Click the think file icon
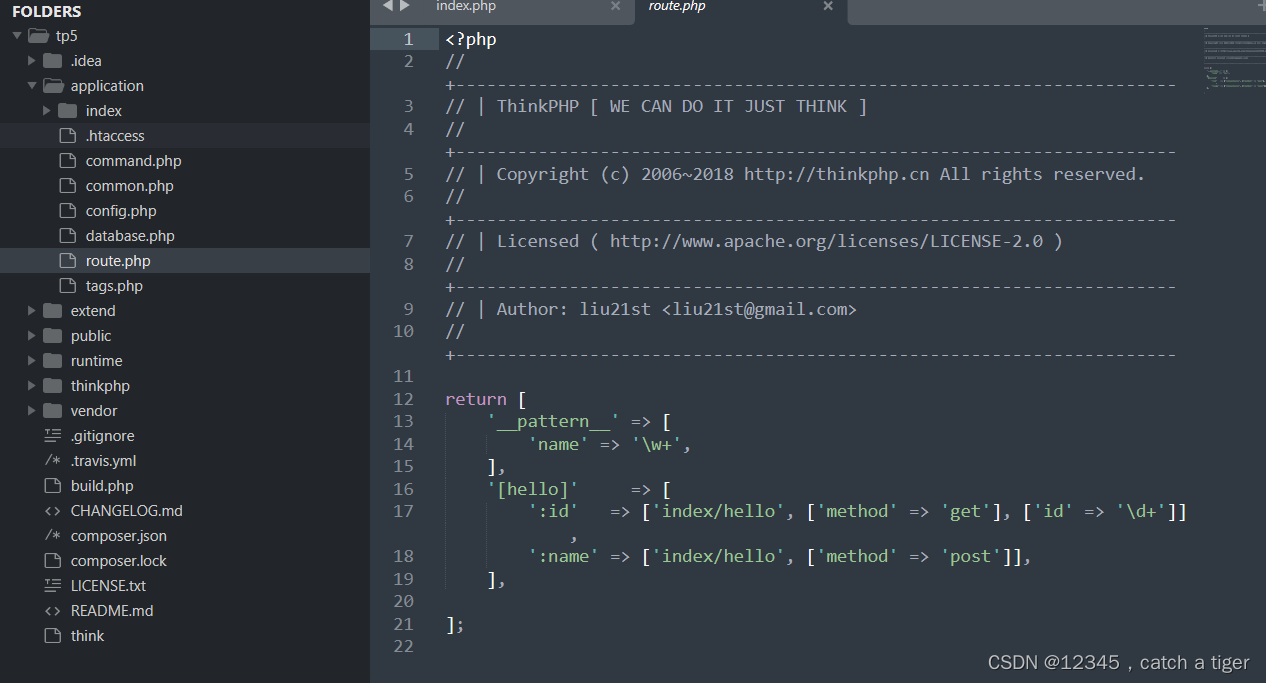 point(52,636)
